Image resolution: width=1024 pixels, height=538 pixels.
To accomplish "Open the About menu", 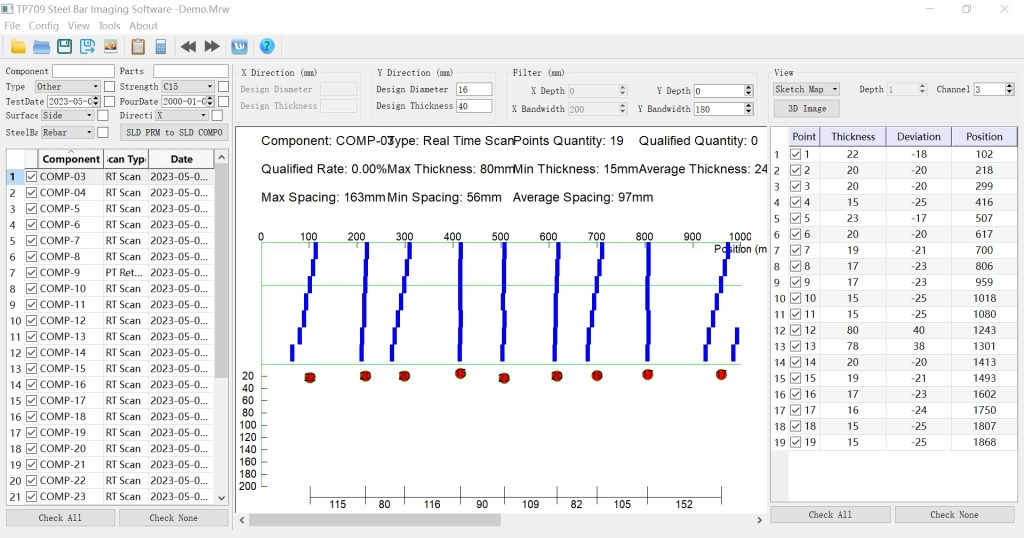I will pos(143,25).
